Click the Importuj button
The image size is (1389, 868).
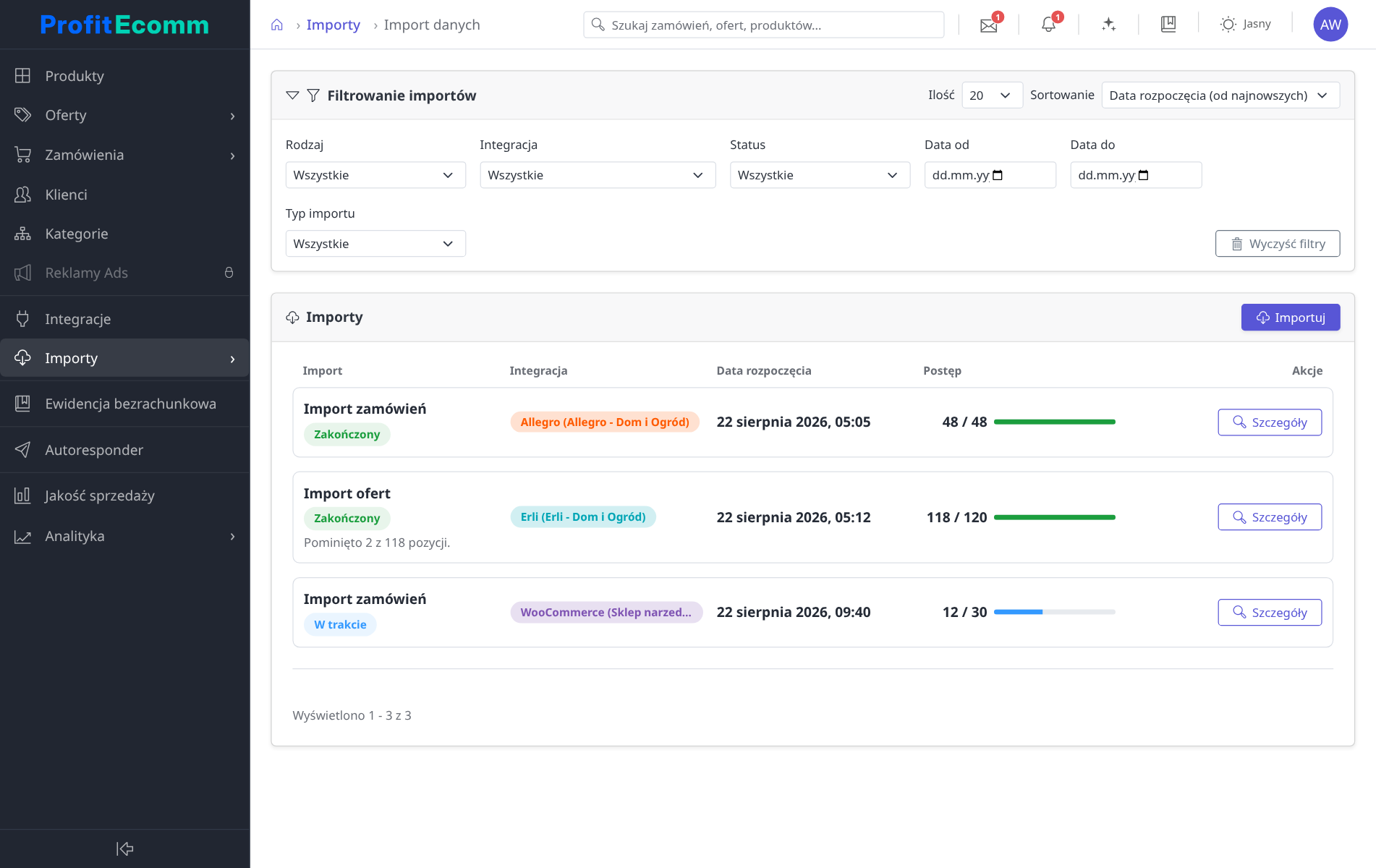click(x=1291, y=318)
